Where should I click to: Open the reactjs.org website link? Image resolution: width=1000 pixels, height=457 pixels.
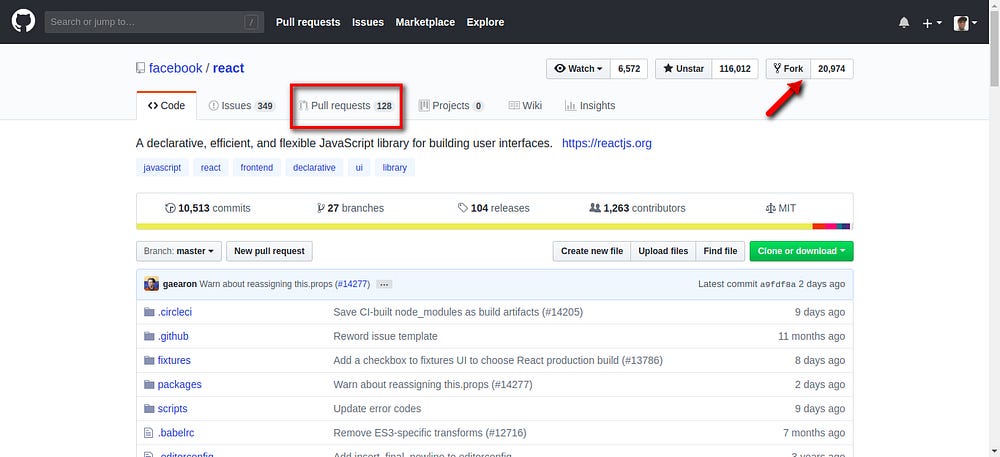(x=607, y=143)
